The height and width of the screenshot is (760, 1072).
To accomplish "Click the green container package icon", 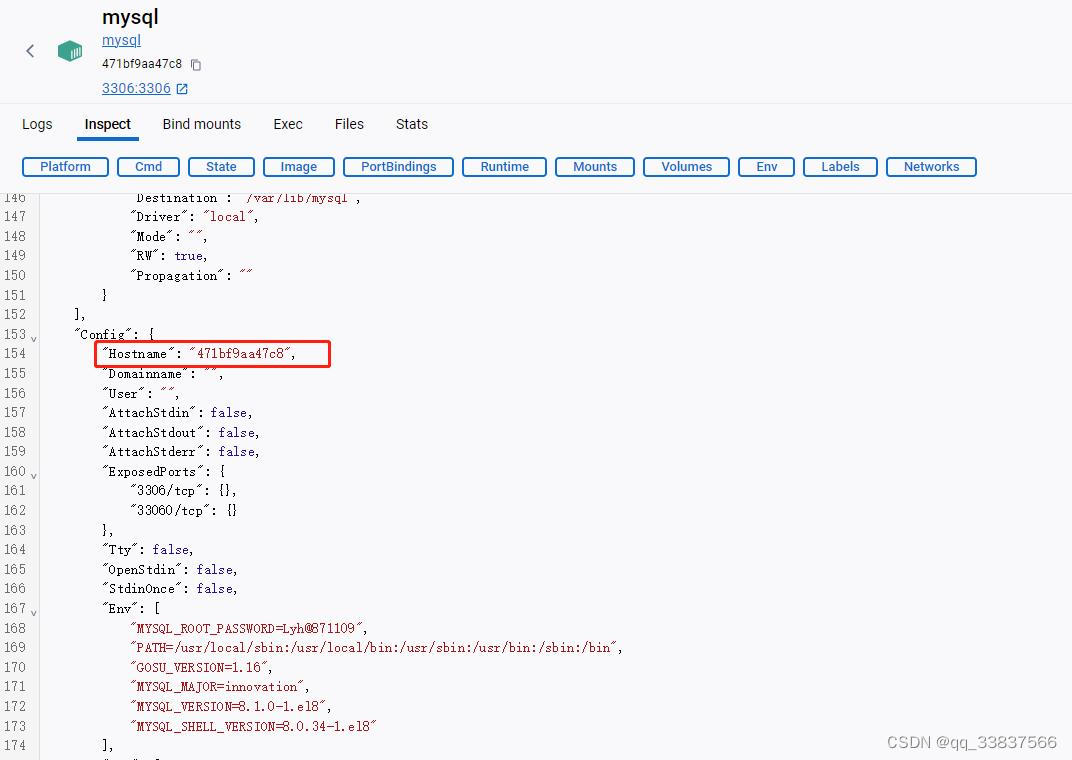I will (69, 50).
